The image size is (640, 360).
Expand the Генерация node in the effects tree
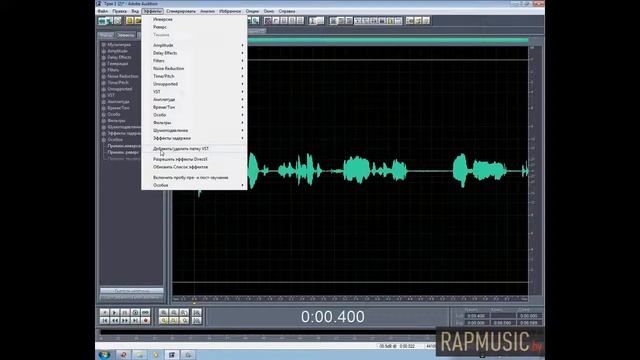point(104,64)
